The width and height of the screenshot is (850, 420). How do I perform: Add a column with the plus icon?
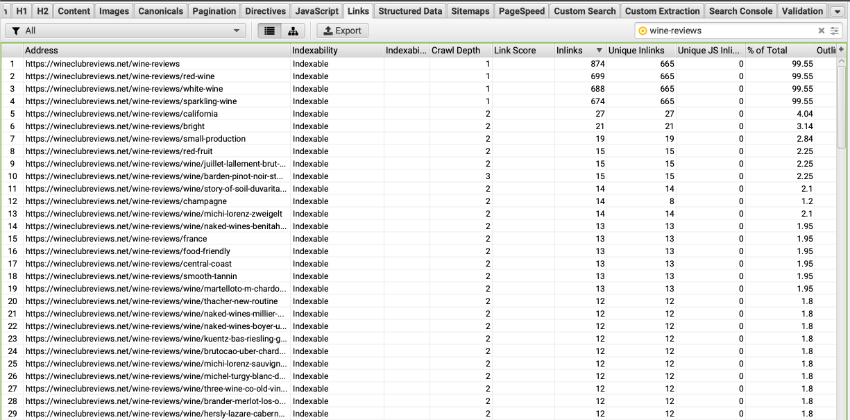click(841, 50)
